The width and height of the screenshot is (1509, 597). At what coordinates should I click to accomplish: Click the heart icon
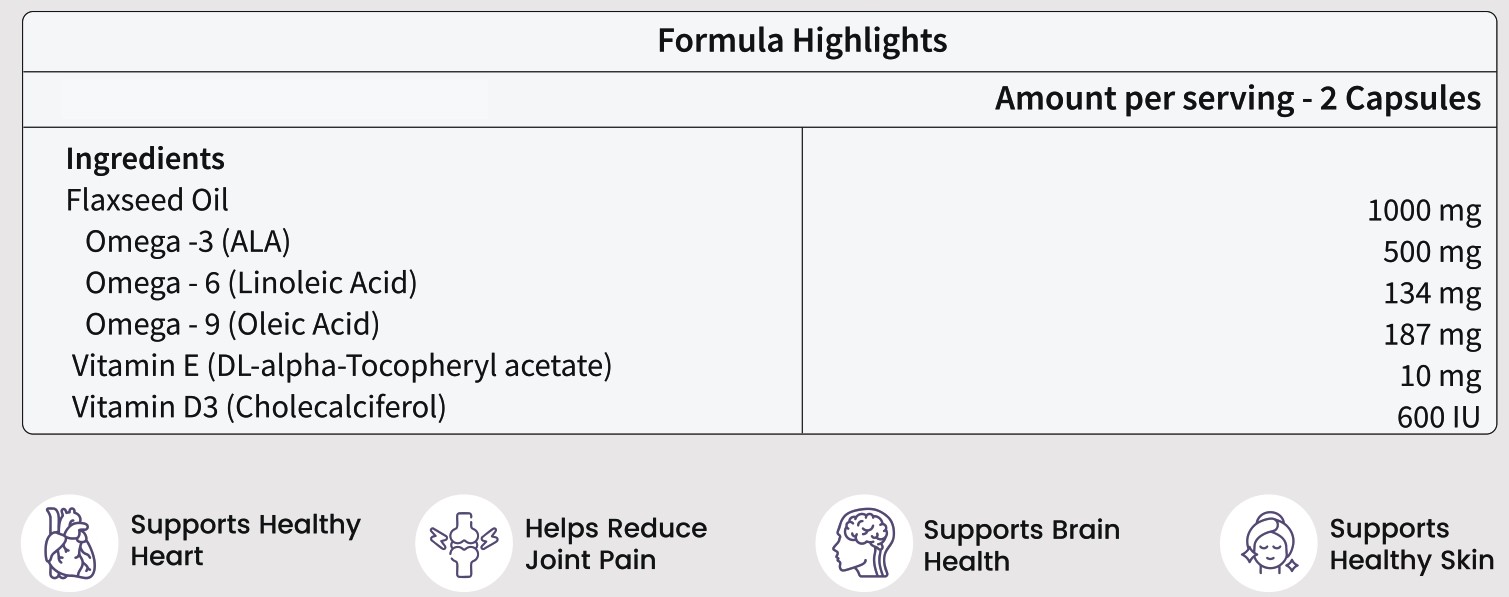[x=69, y=543]
